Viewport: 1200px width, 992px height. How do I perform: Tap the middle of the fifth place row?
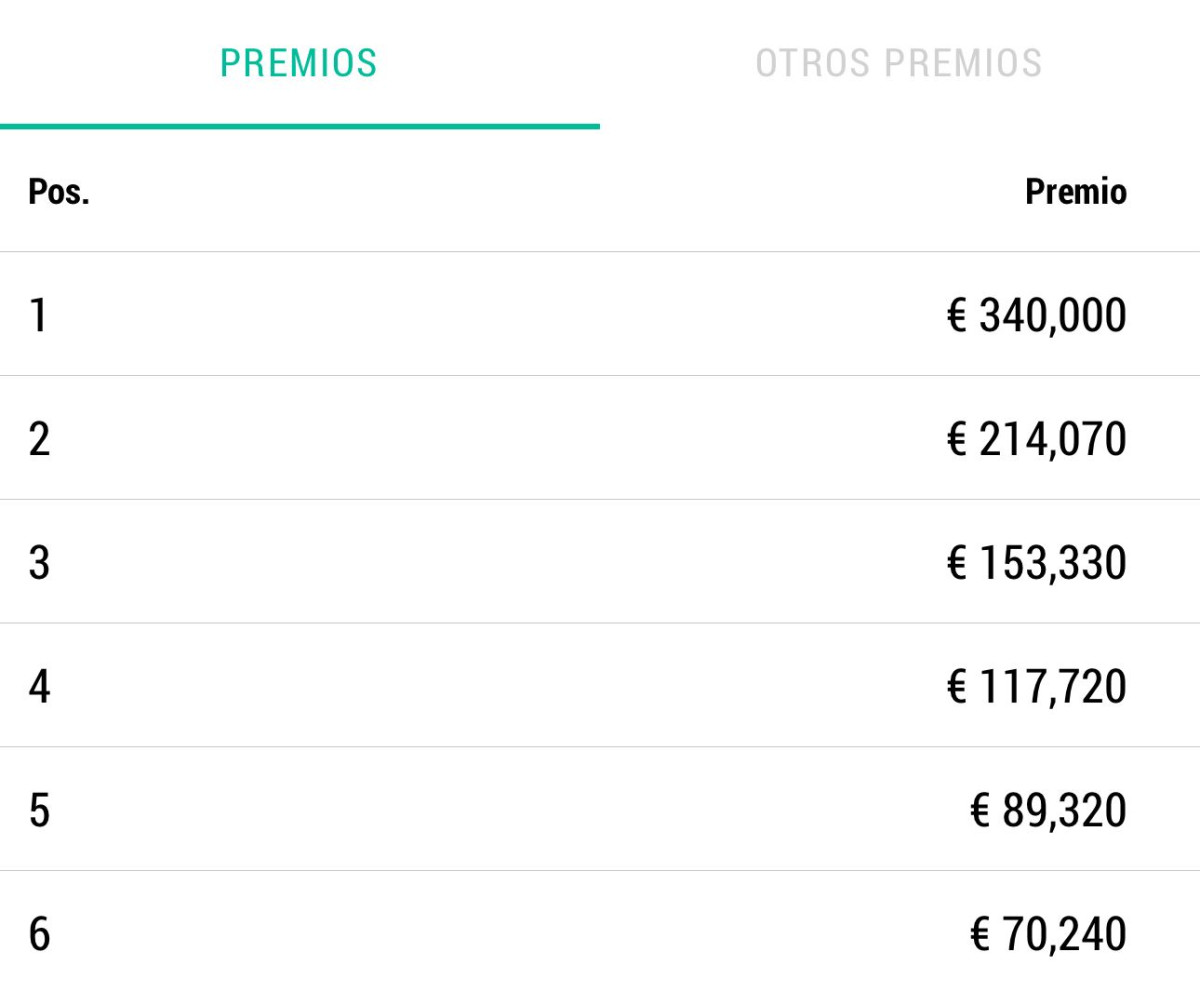pos(600,810)
